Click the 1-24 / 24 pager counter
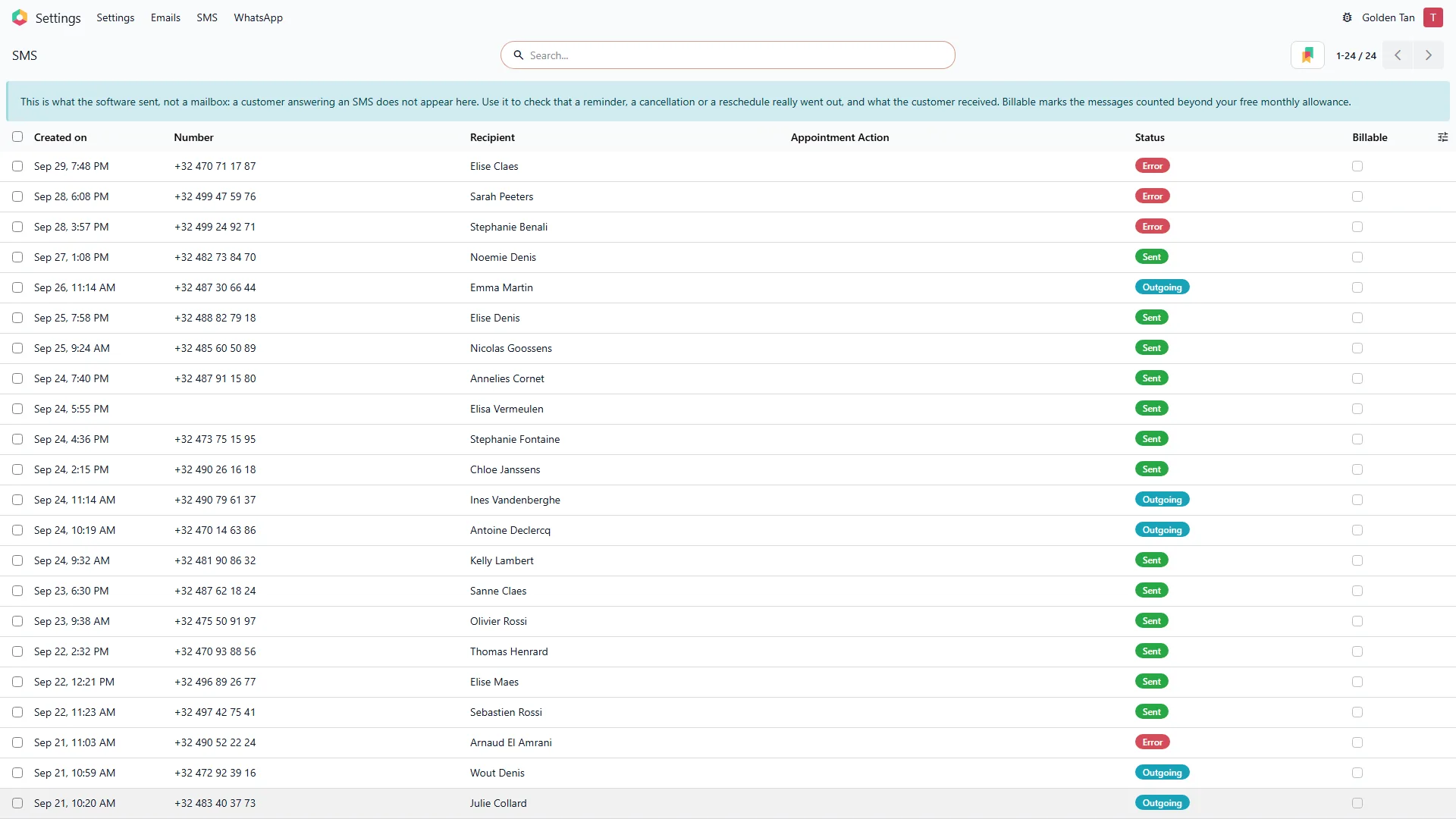The height and width of the screenshot is (819, 1456). click(x=1356, y=55)
